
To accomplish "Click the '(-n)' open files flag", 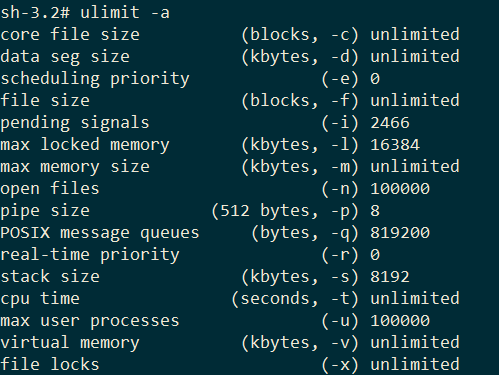I will (x=340, y=189).
